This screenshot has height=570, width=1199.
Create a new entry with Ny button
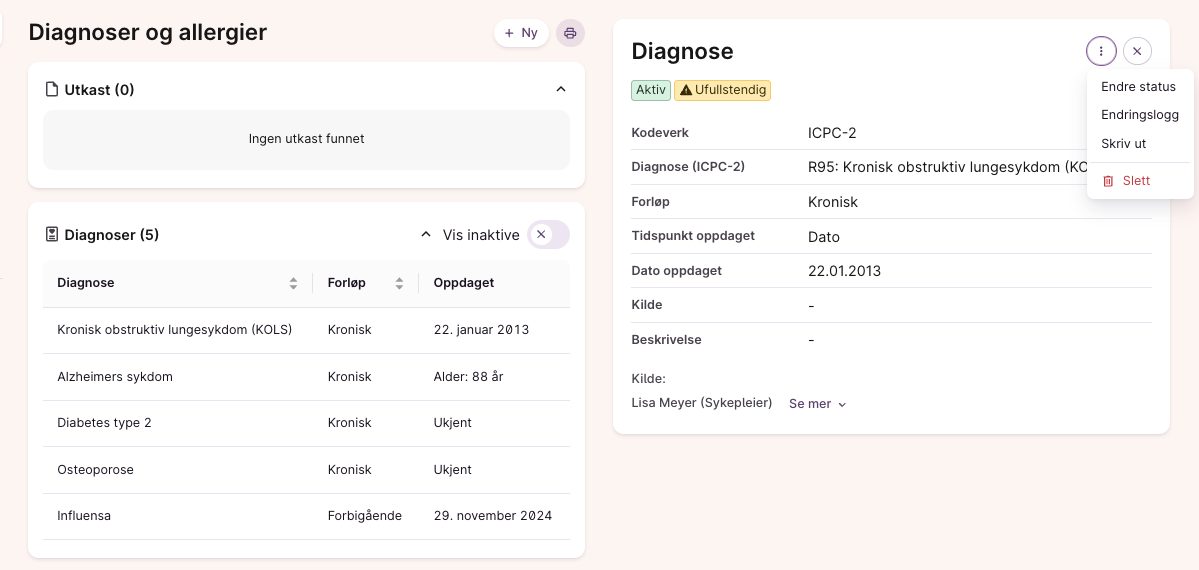(521, 33)
